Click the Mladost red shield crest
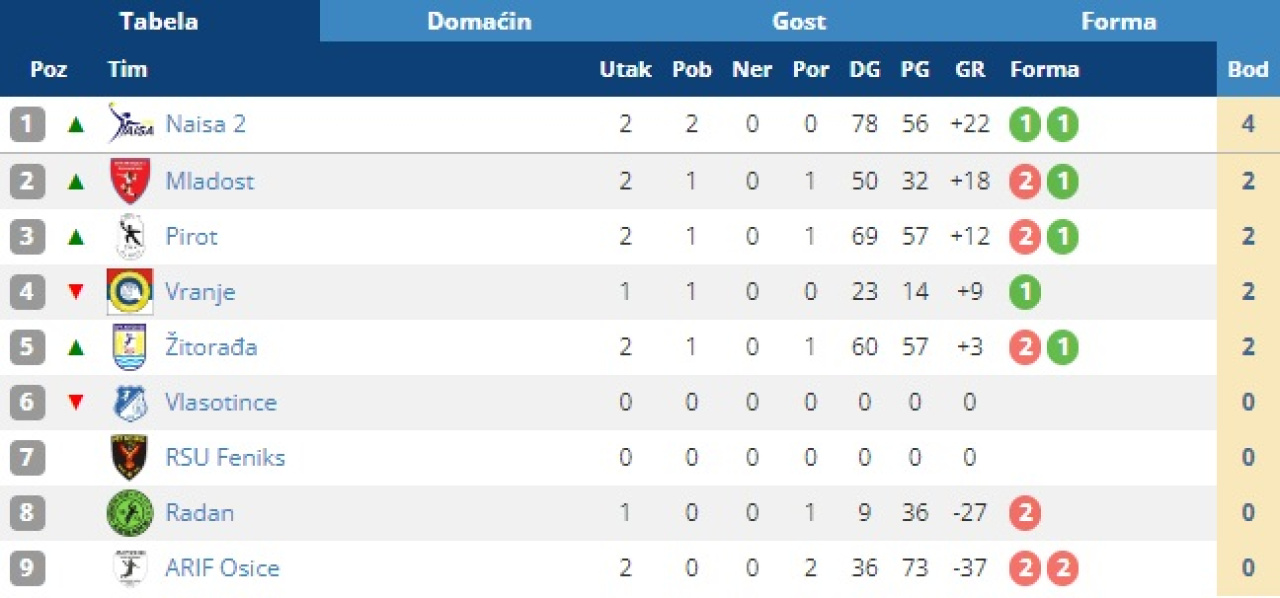This screenshot has width=1280, height=598. (x=130, y=181)
